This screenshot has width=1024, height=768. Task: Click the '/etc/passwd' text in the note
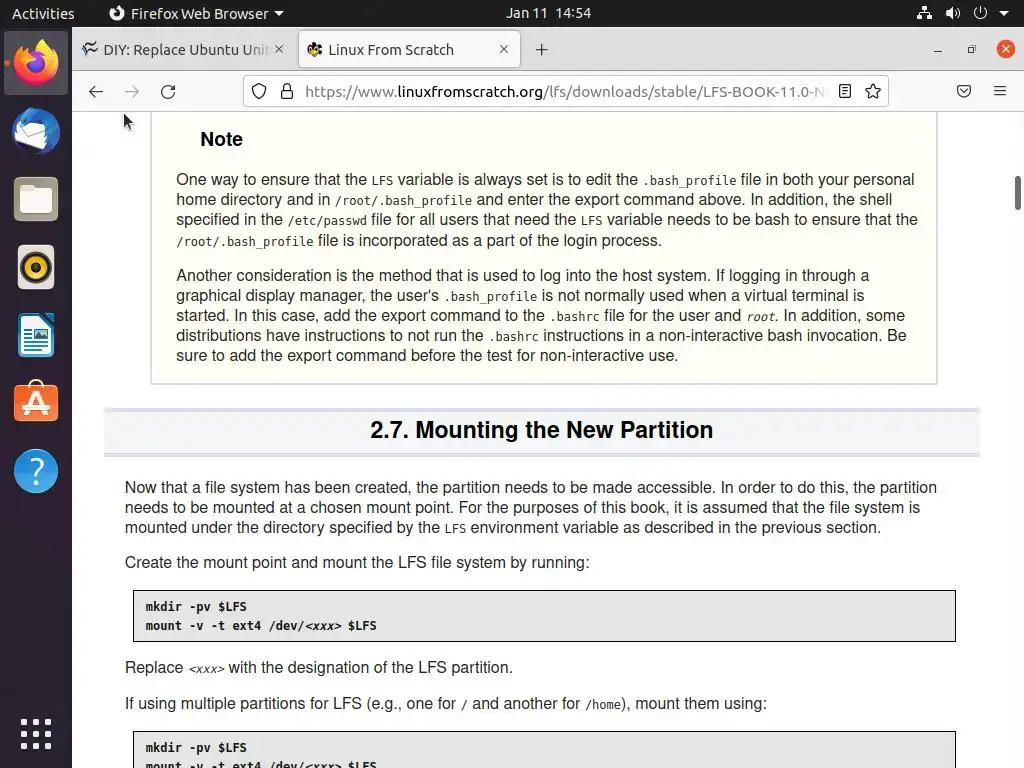(327, 221)
